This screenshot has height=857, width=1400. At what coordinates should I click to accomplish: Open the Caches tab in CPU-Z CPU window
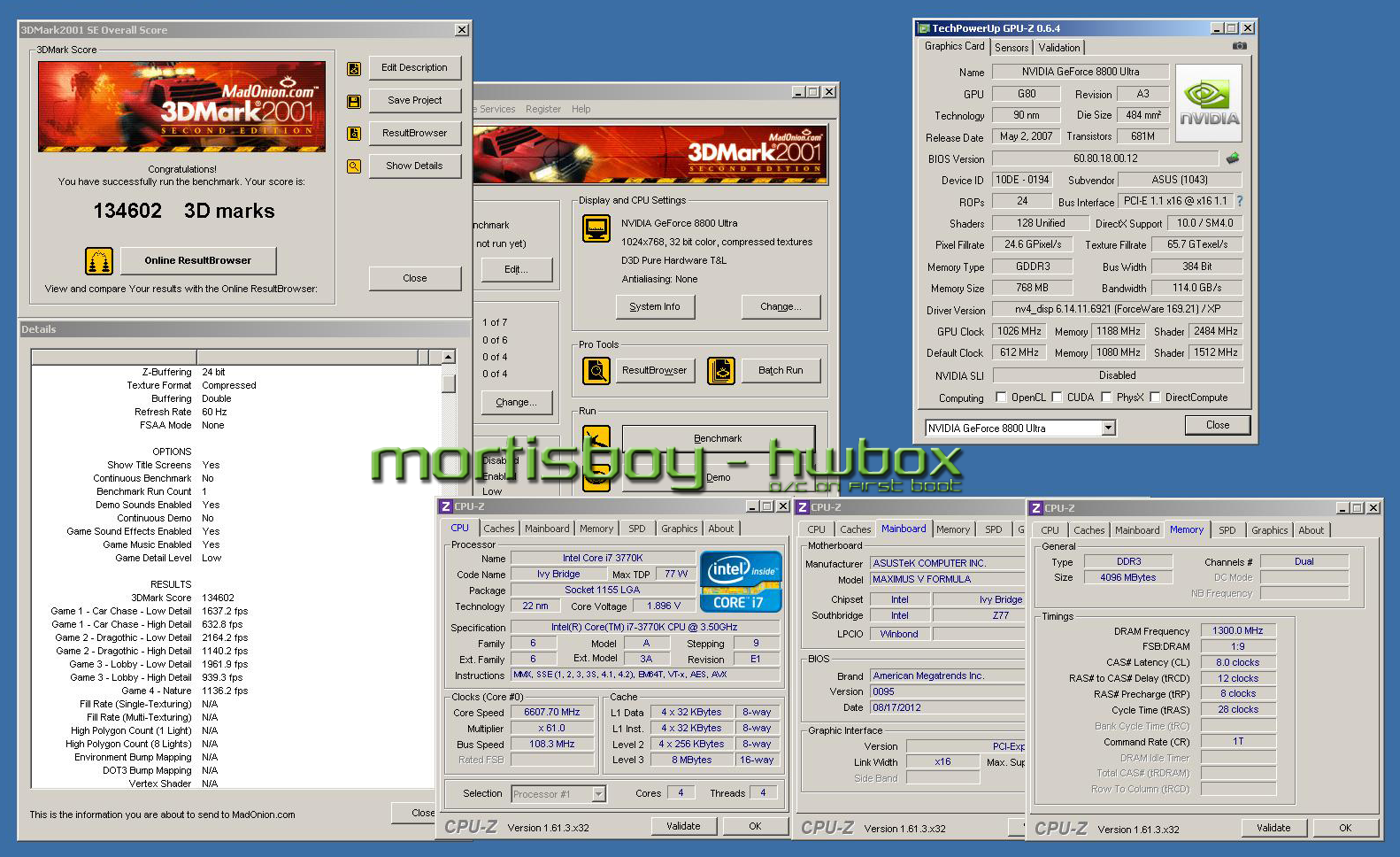(x=499, y=529)
